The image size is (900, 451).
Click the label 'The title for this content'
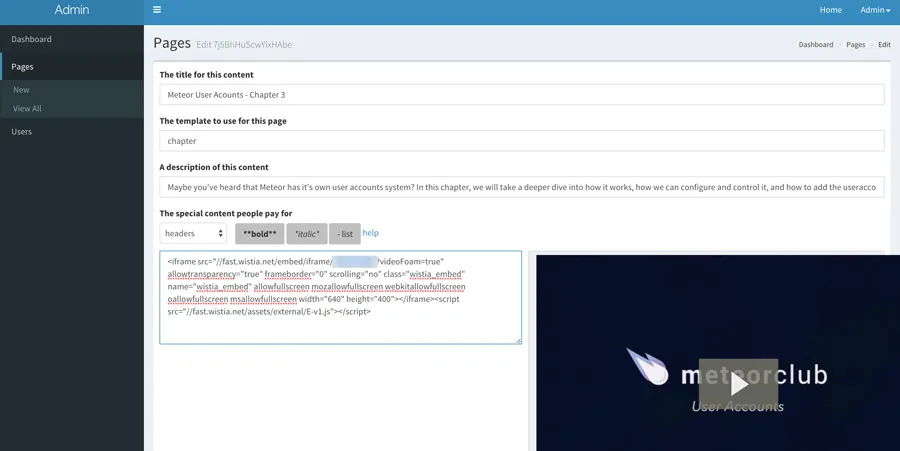(x=206, y=75)
